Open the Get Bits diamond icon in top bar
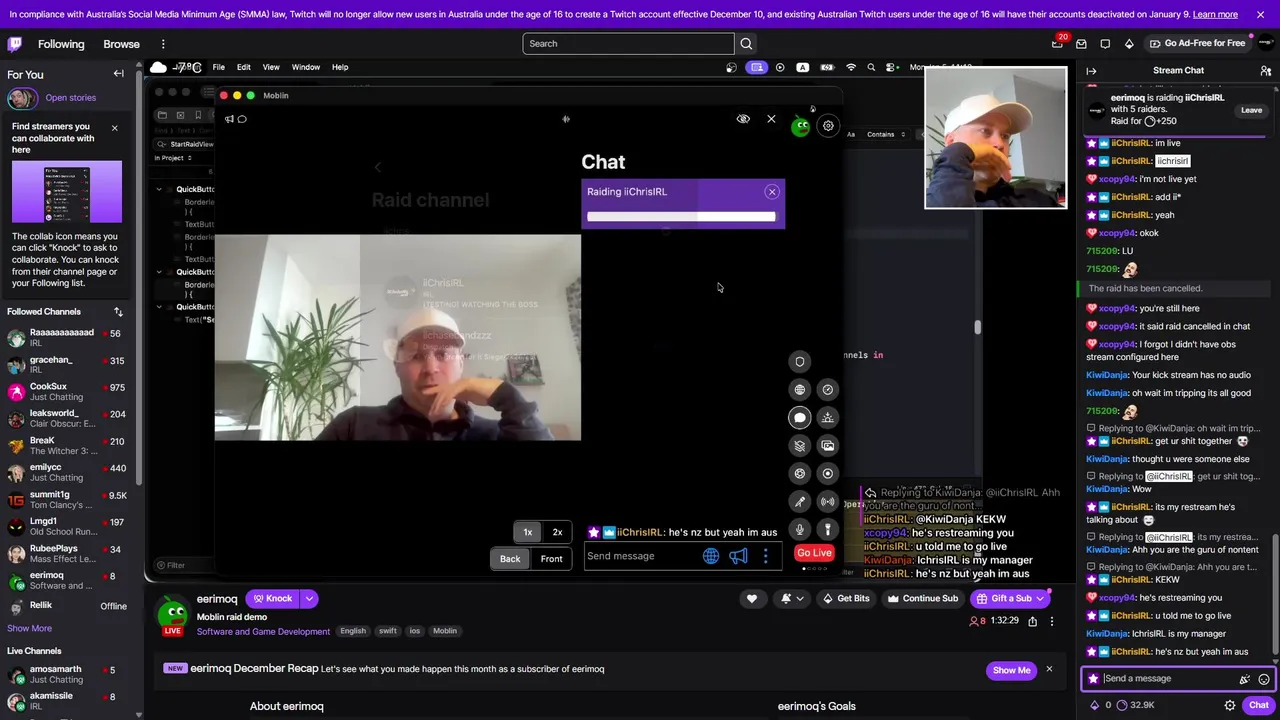Screen dimensions: 1280x720 [1129, 44]
